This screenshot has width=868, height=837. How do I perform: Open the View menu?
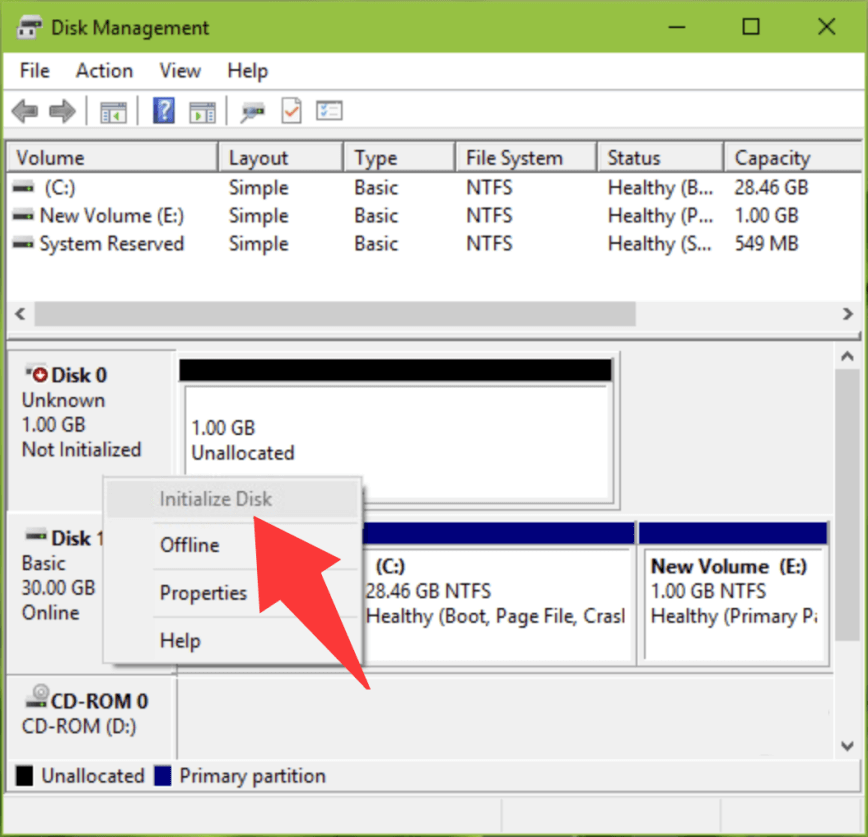tap(179, 71)
